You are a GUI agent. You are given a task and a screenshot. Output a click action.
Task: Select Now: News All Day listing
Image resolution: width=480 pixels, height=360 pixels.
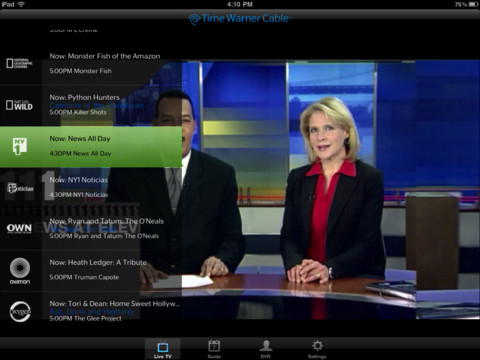coord(80,139)
